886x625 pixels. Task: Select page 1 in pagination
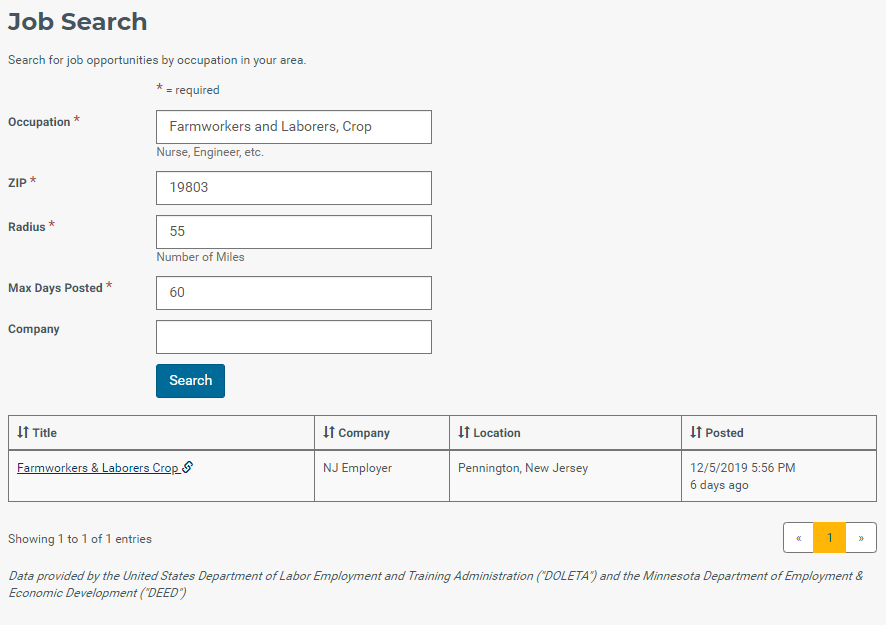829,538
